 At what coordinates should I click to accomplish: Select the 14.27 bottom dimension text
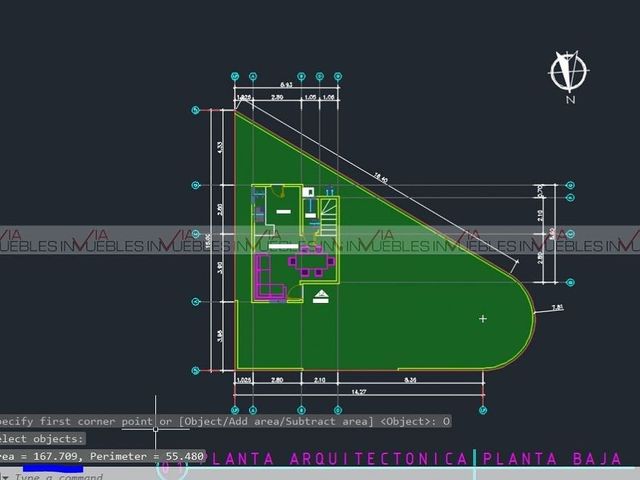pos(359,392)
